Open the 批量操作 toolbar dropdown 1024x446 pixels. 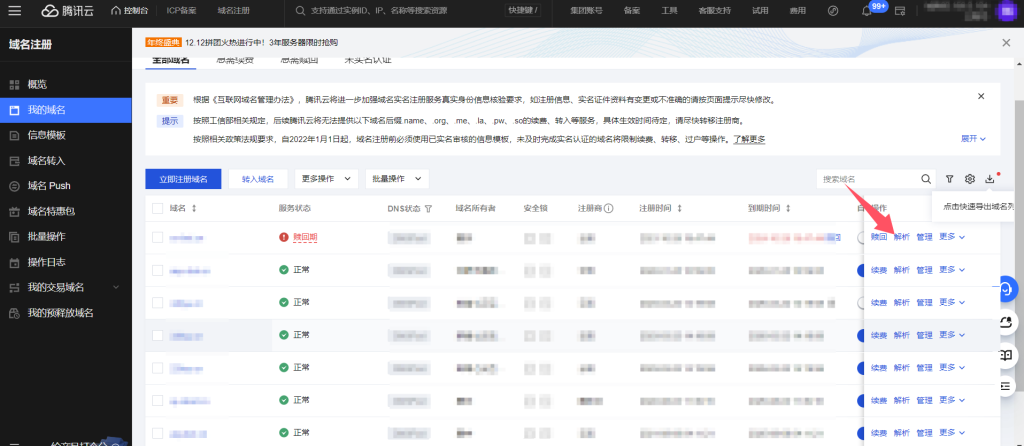396,179
